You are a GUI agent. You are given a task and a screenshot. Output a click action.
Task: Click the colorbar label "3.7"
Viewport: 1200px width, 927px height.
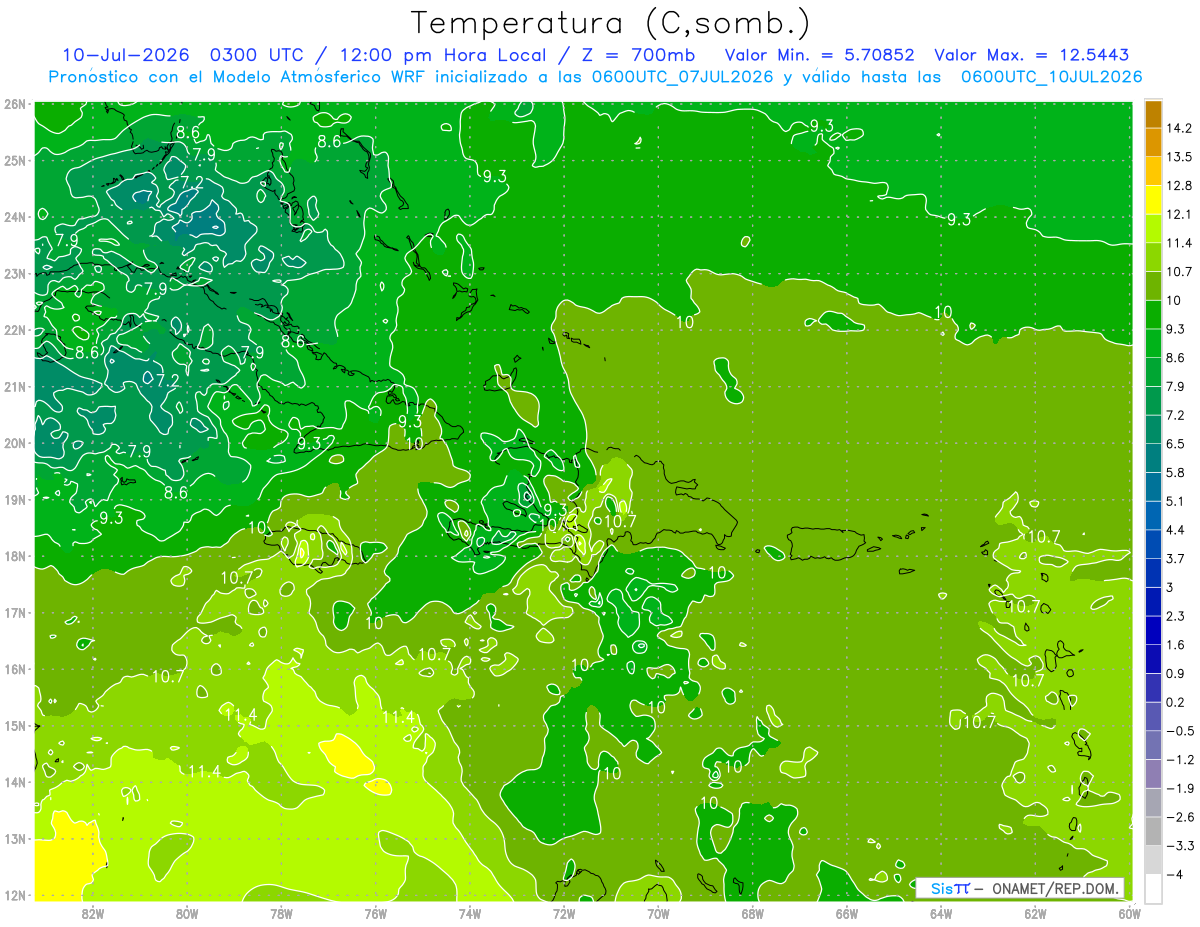tap(1175, 558)
